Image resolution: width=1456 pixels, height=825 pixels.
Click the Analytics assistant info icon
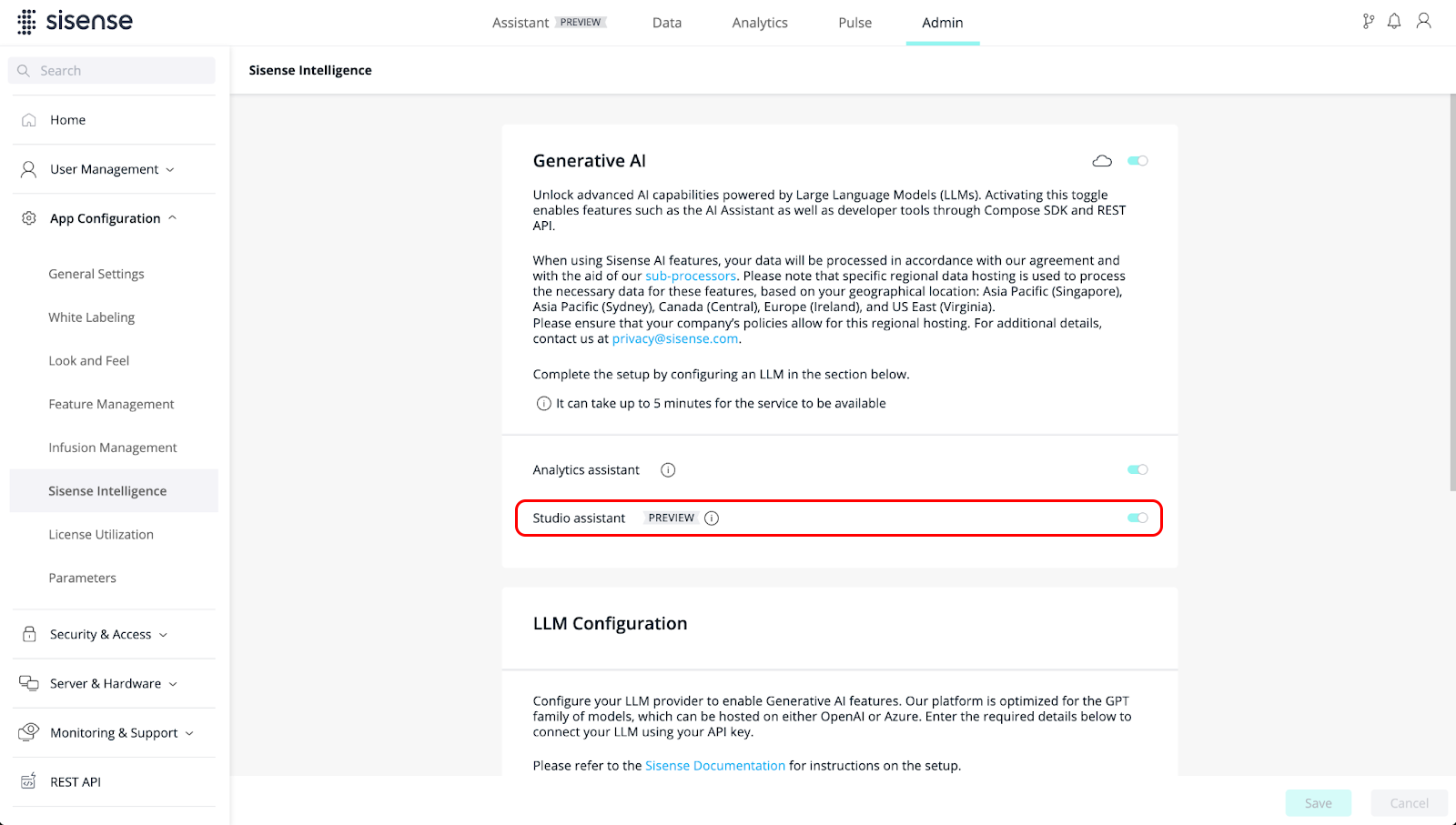(x=668, y=470)
